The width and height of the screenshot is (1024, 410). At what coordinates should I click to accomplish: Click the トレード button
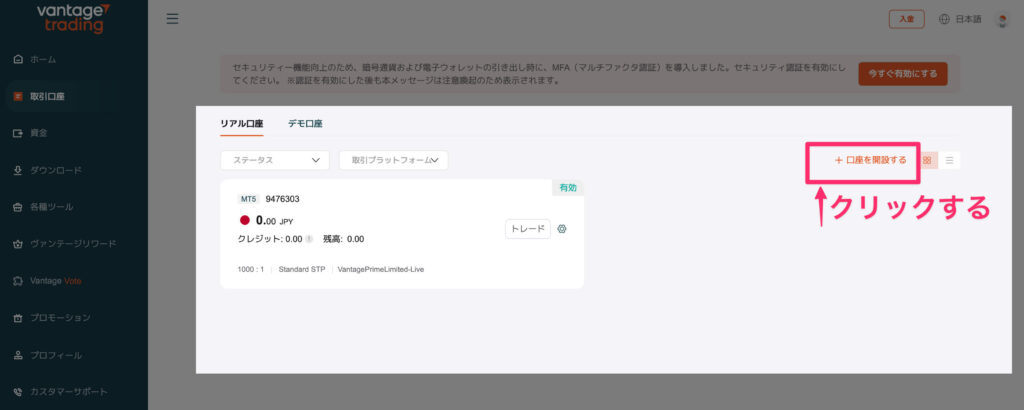[x=528, y=229]
